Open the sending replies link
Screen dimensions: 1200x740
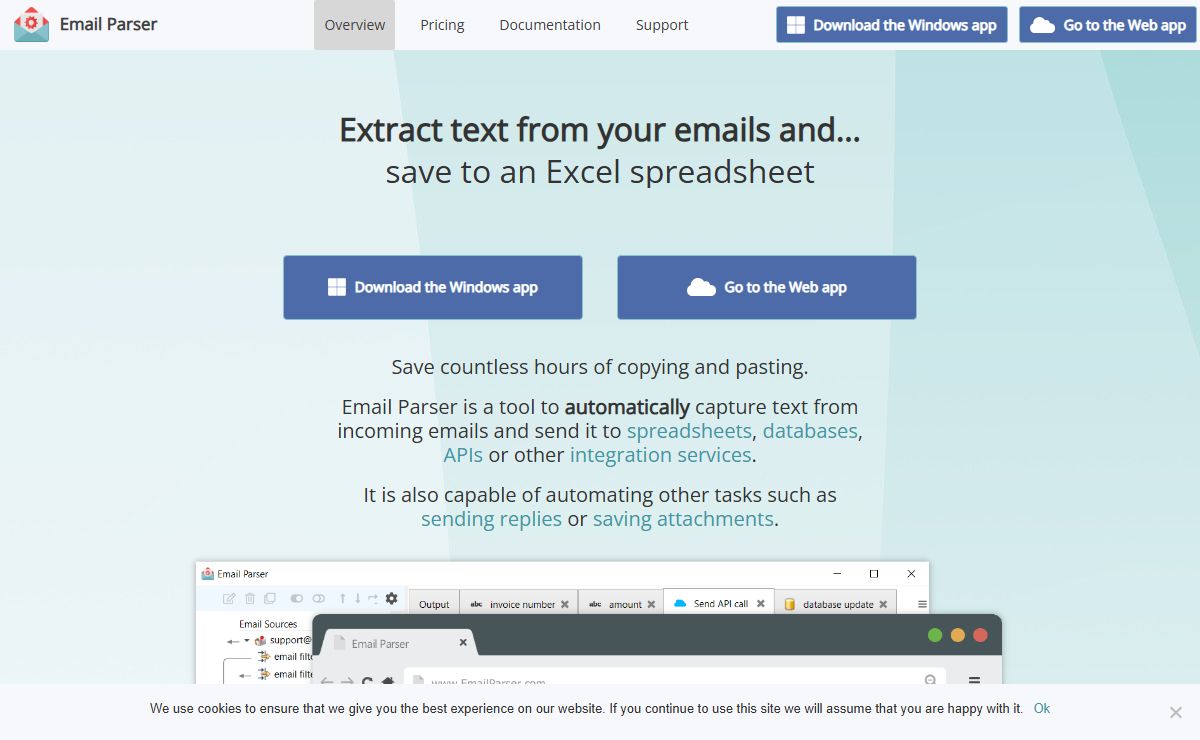click(x=491, y=519)
